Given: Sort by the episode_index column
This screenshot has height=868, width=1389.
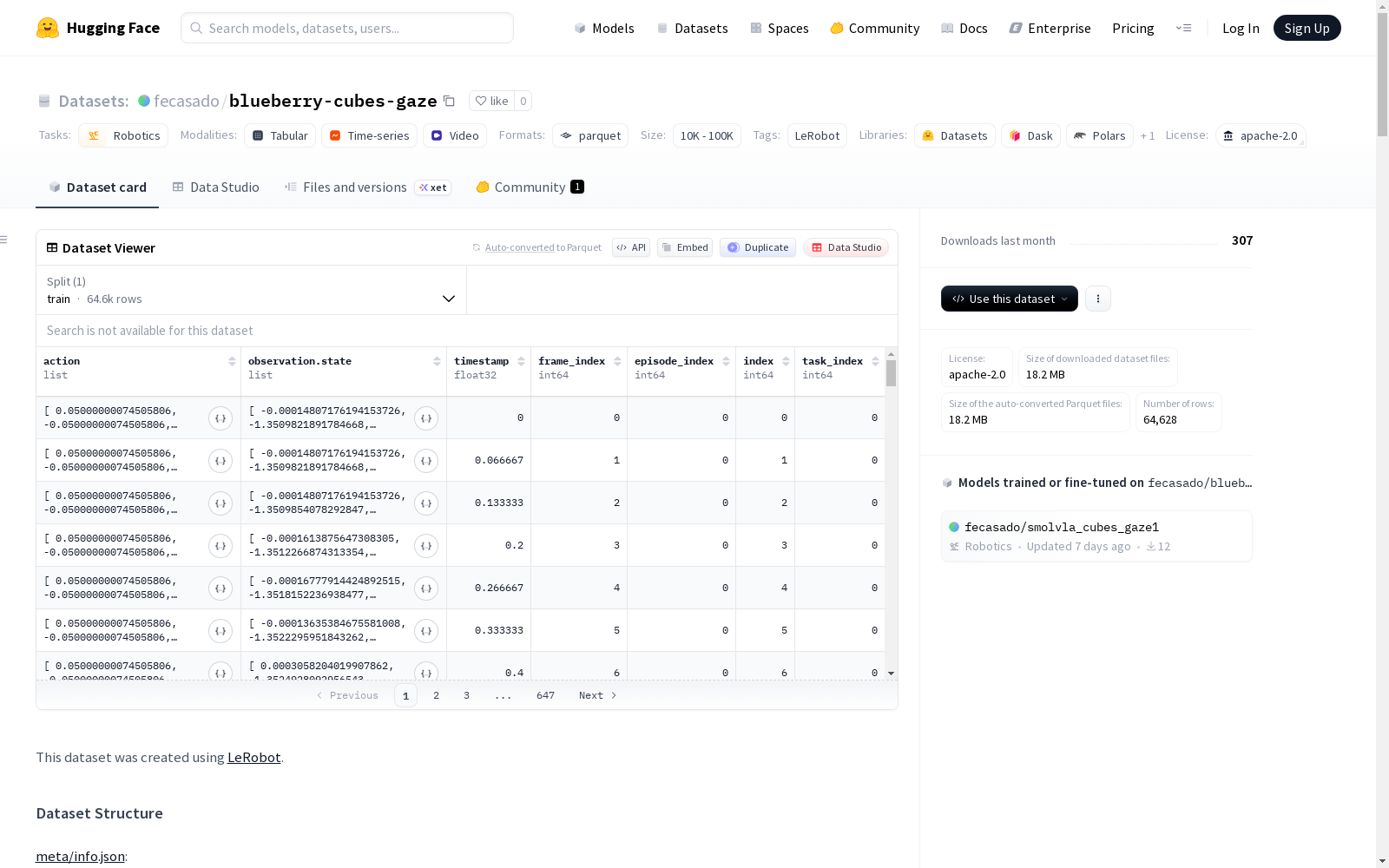Looking at the screenshot, I should point(726,361).
